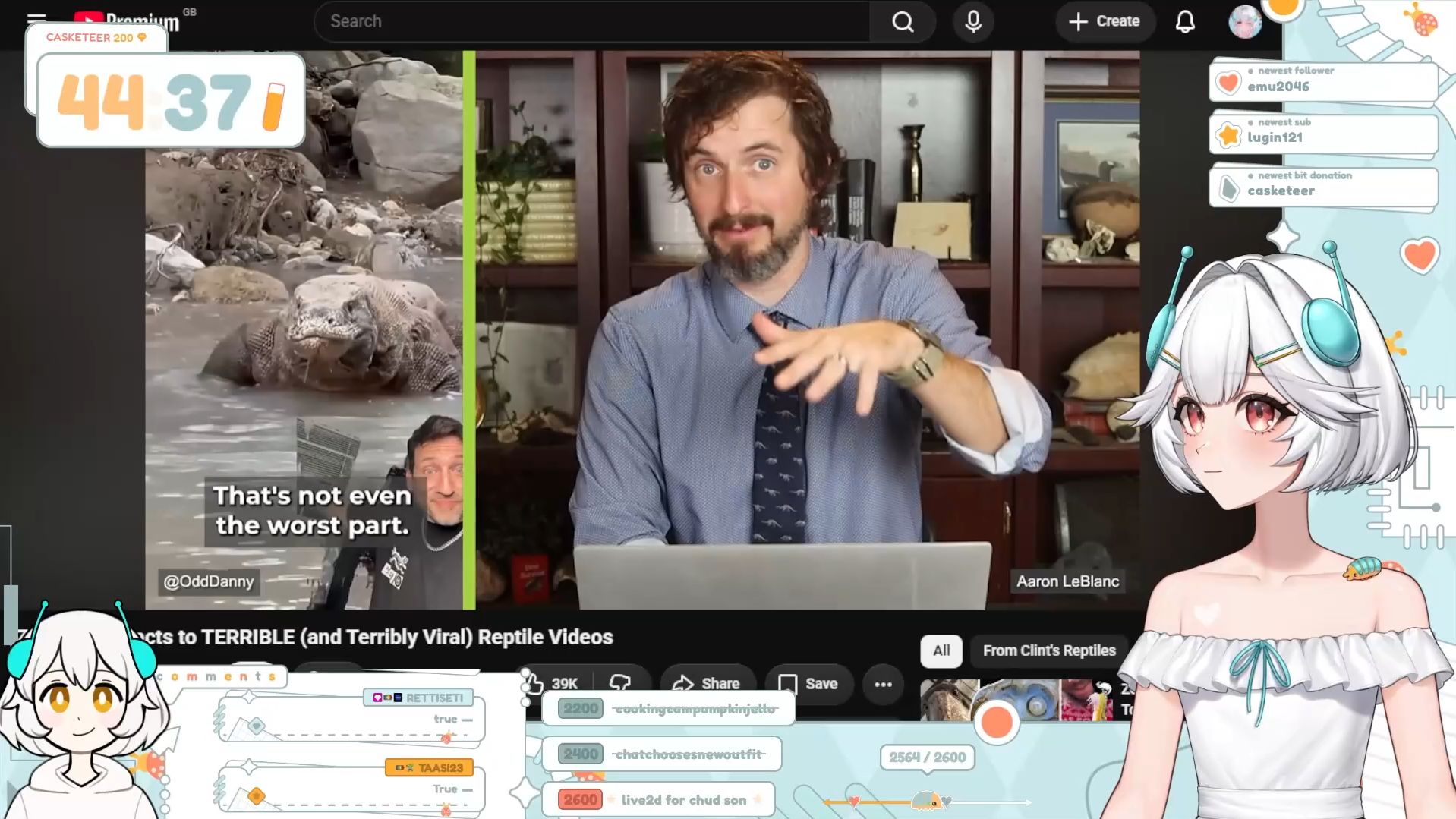Click the live2d for chud son goal
This screenshot has height=819, width=1456.
[x=659, y=799]
